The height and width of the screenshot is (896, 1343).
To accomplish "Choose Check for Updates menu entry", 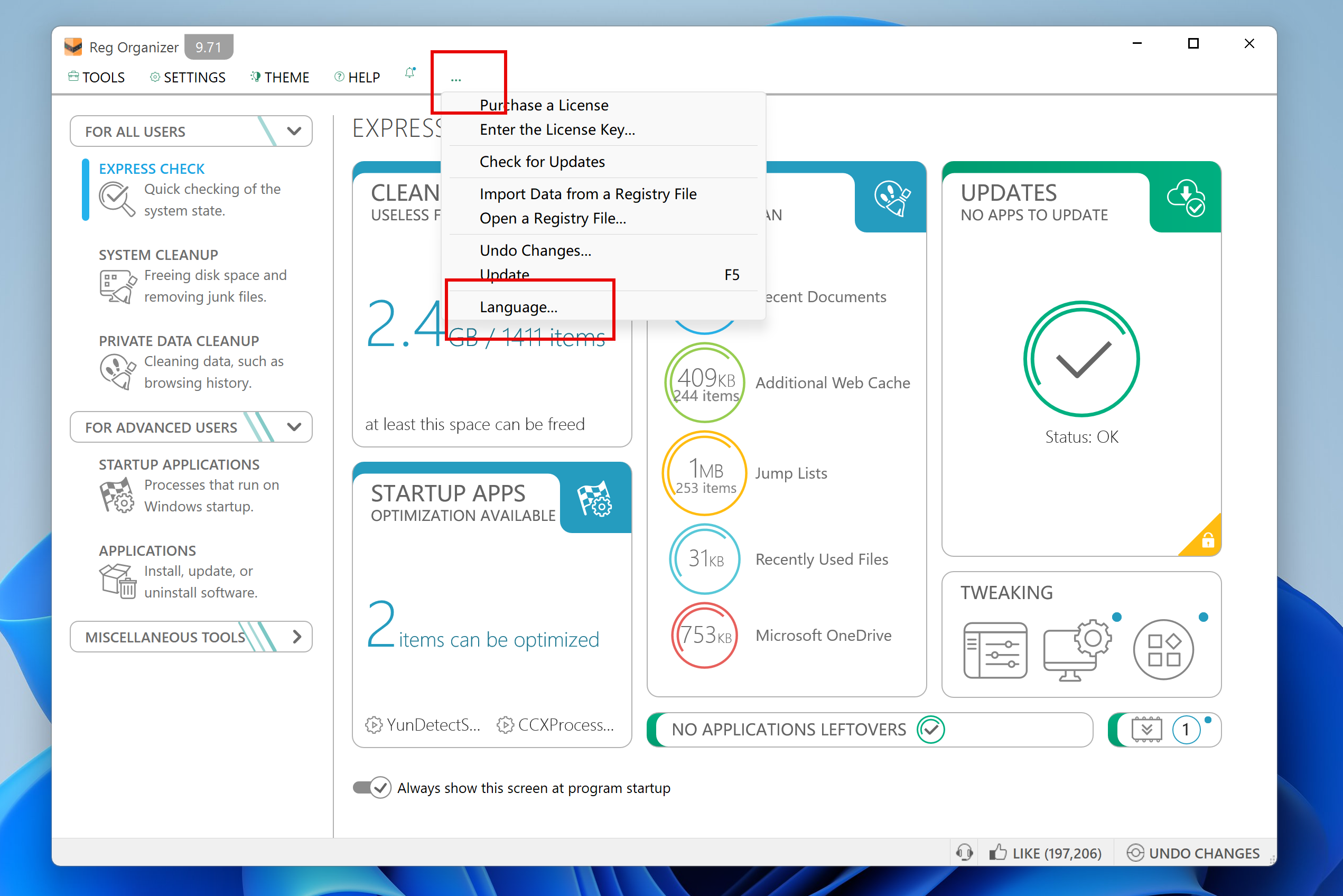I will (542, 162).
